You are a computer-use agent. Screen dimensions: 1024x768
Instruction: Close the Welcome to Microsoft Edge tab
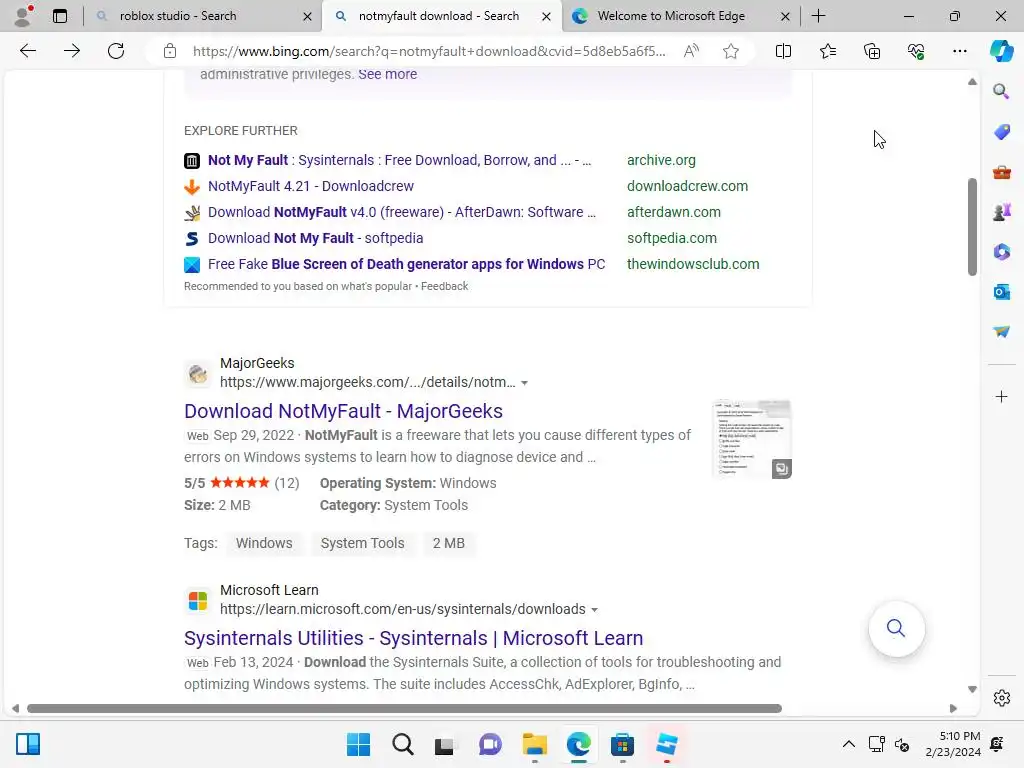pyautogui.click(x=786, y=16)
